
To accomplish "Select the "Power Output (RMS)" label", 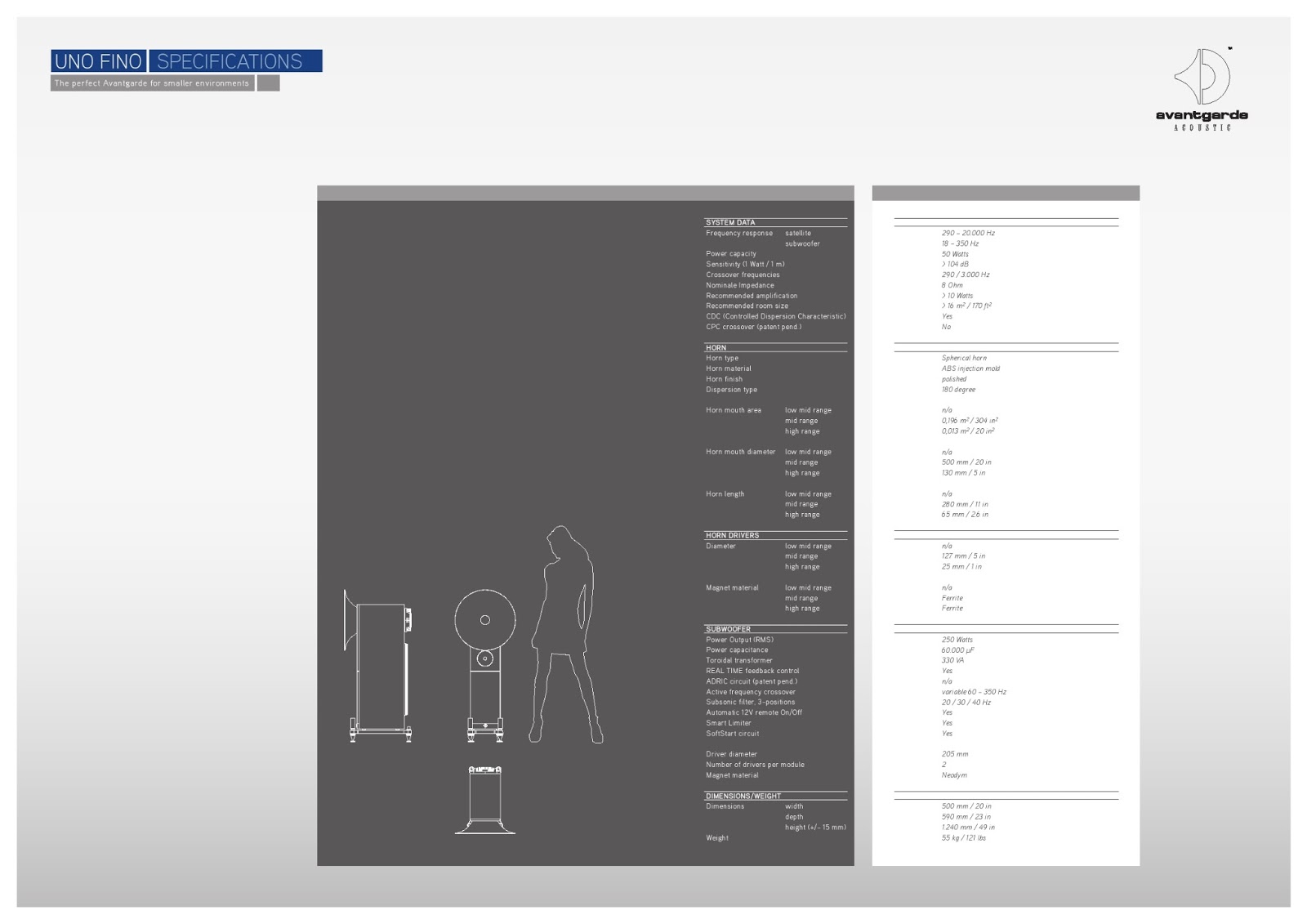I will 739,640.
